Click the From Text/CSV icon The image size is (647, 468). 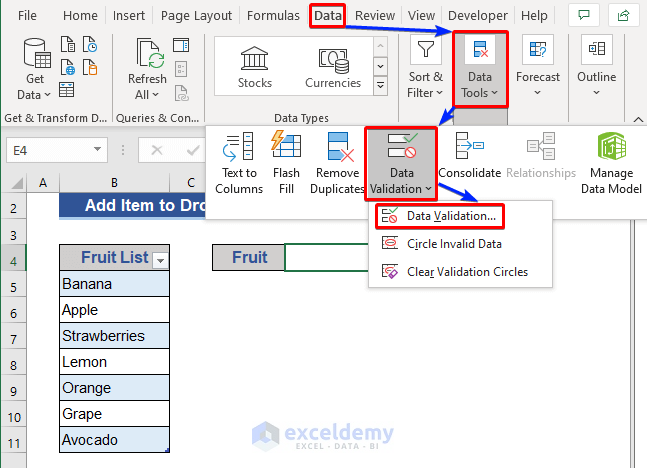click(x=68, y=45)
